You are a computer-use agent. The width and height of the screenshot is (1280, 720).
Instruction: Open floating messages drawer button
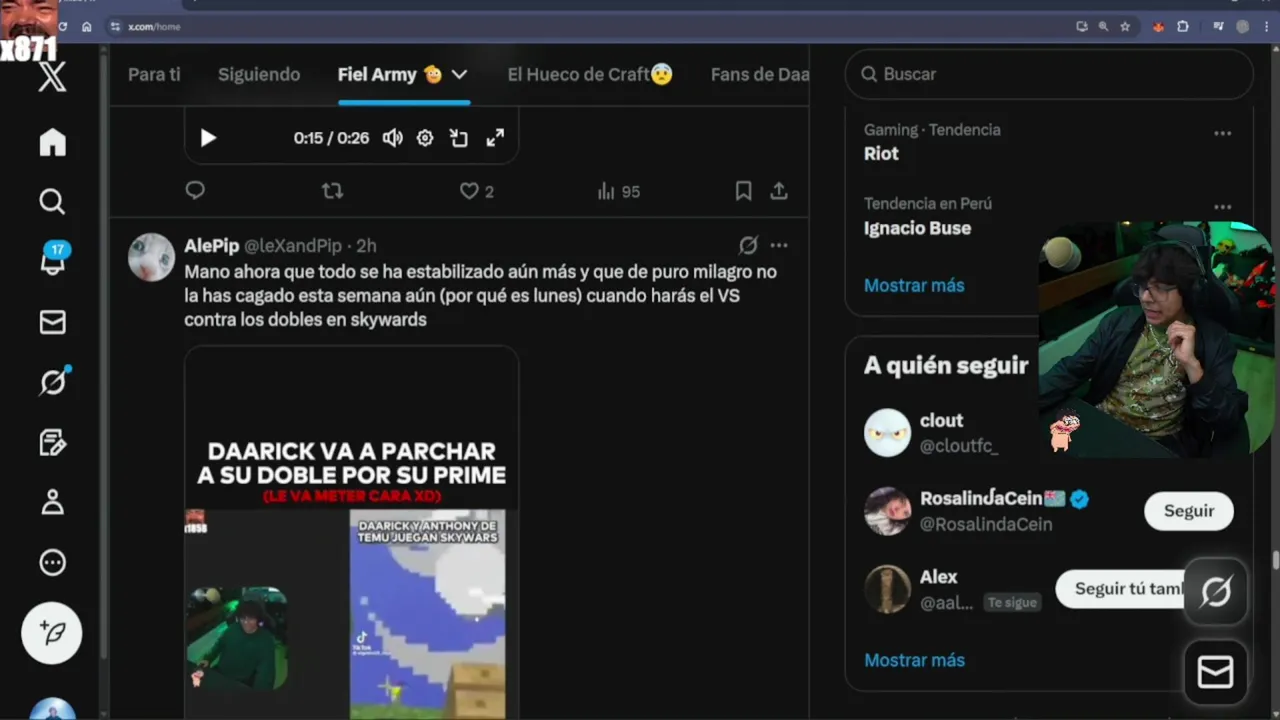(x=1216, y=673)
